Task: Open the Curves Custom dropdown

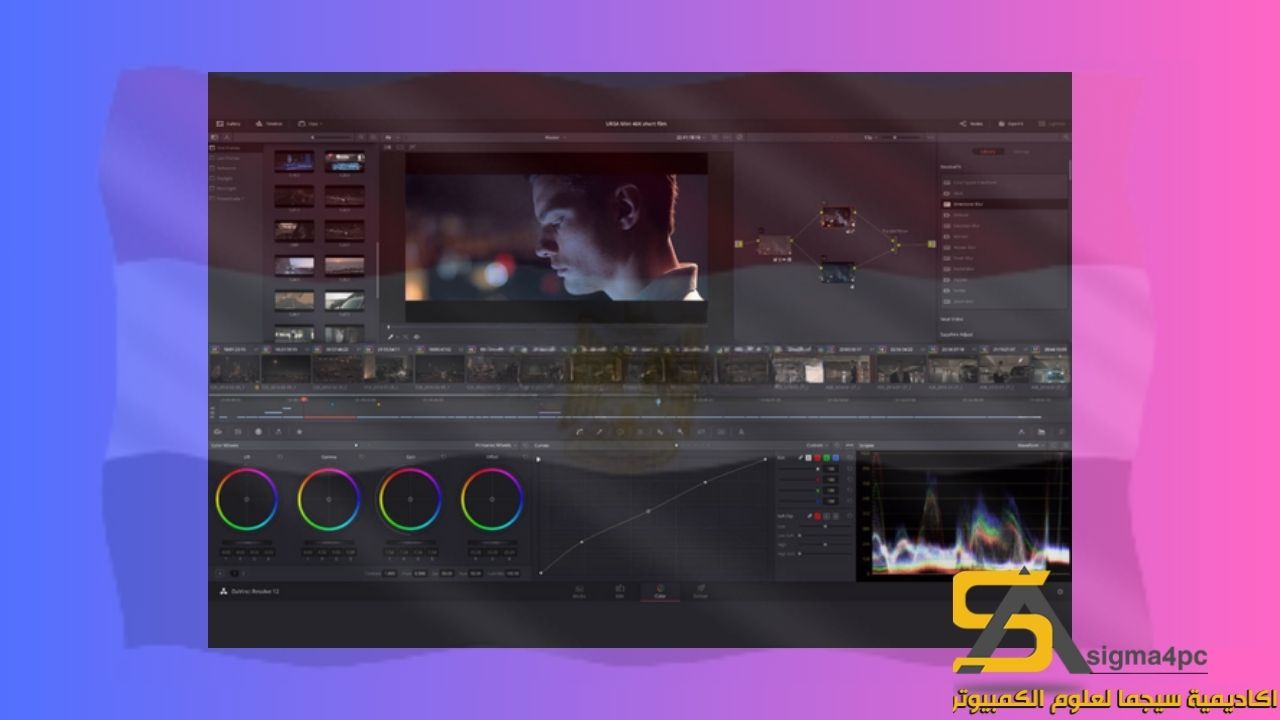Action: point(816,445)
